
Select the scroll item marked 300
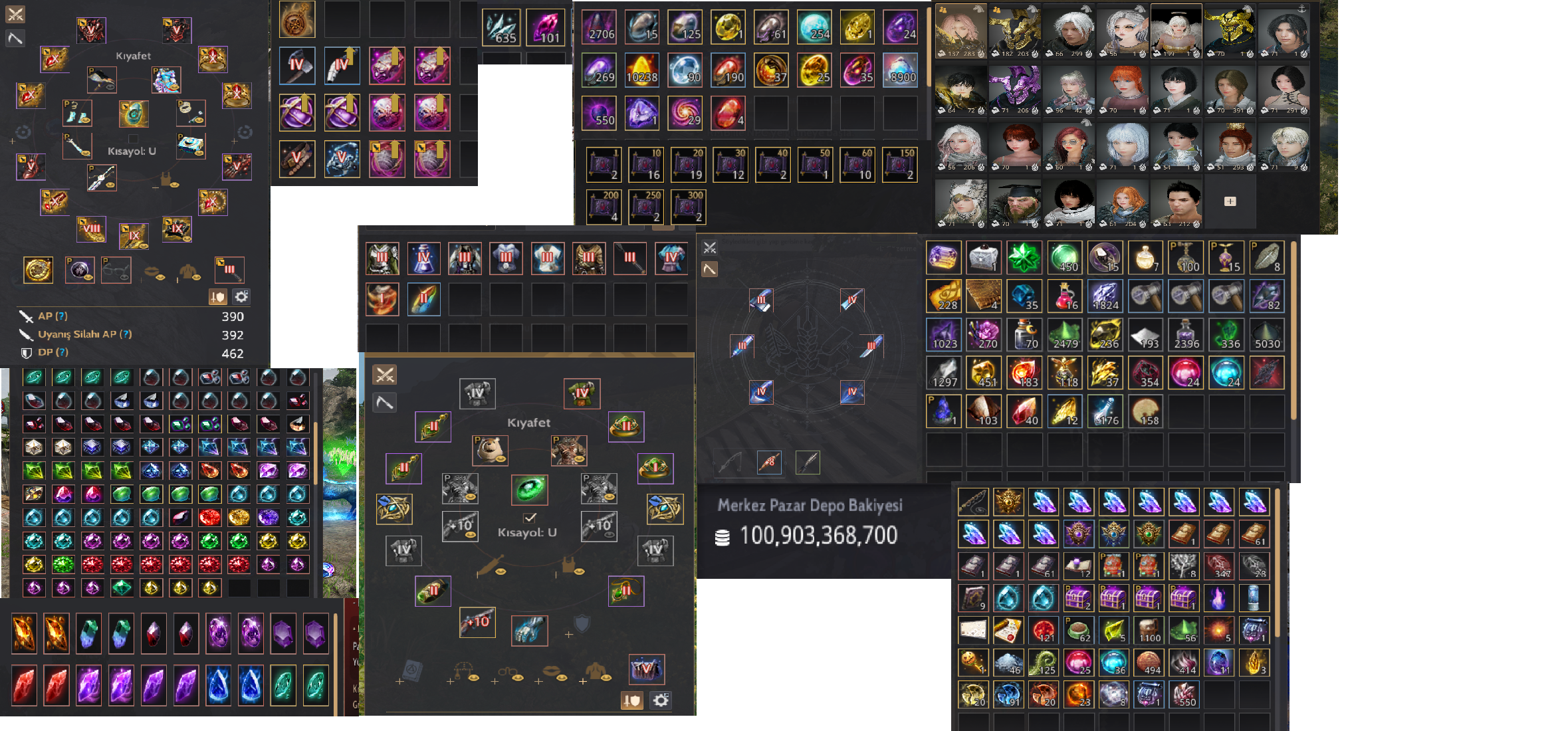(x=688, y=207)
